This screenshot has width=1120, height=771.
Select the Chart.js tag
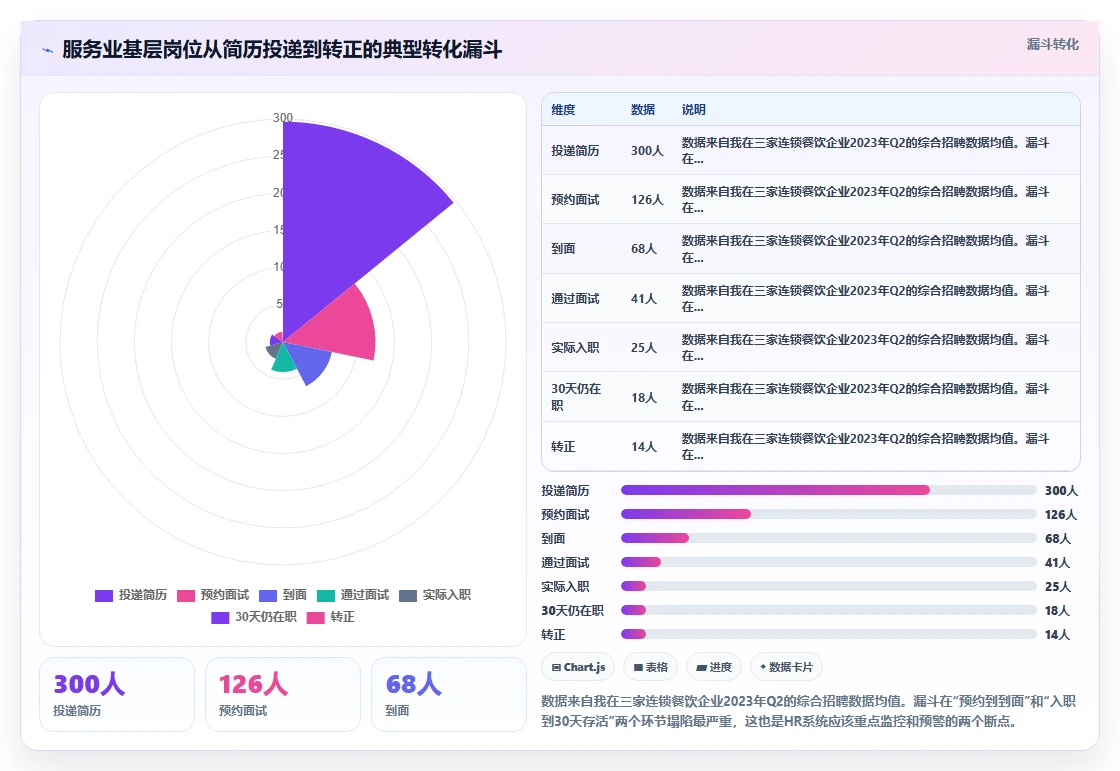coord(579,667)
